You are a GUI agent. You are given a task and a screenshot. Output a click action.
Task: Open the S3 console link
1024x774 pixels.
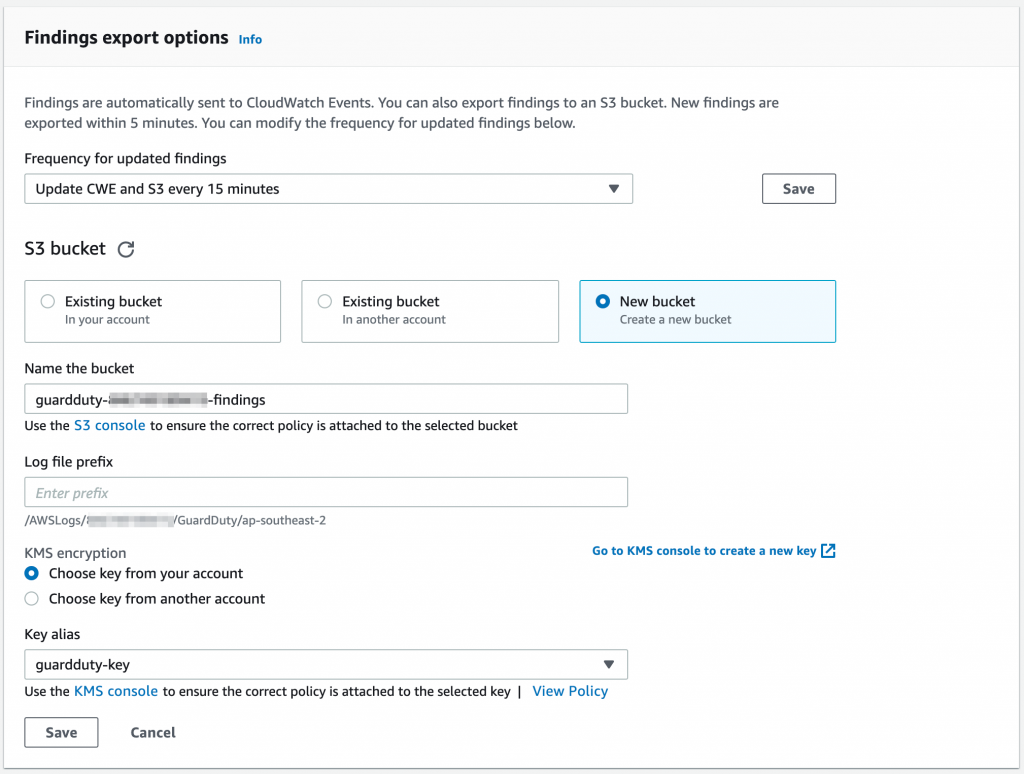point(110,425)
